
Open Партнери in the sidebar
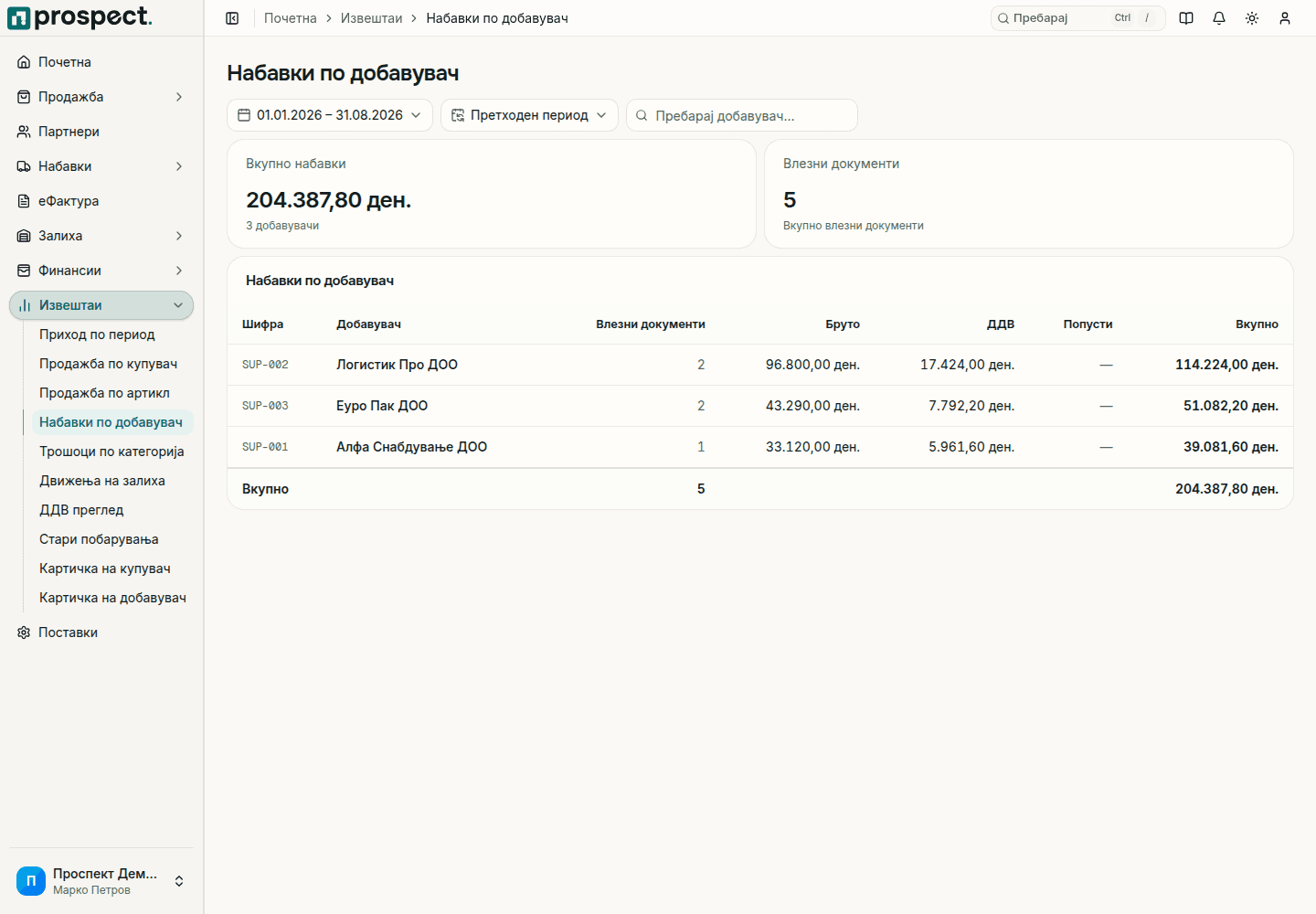point(101,132)
